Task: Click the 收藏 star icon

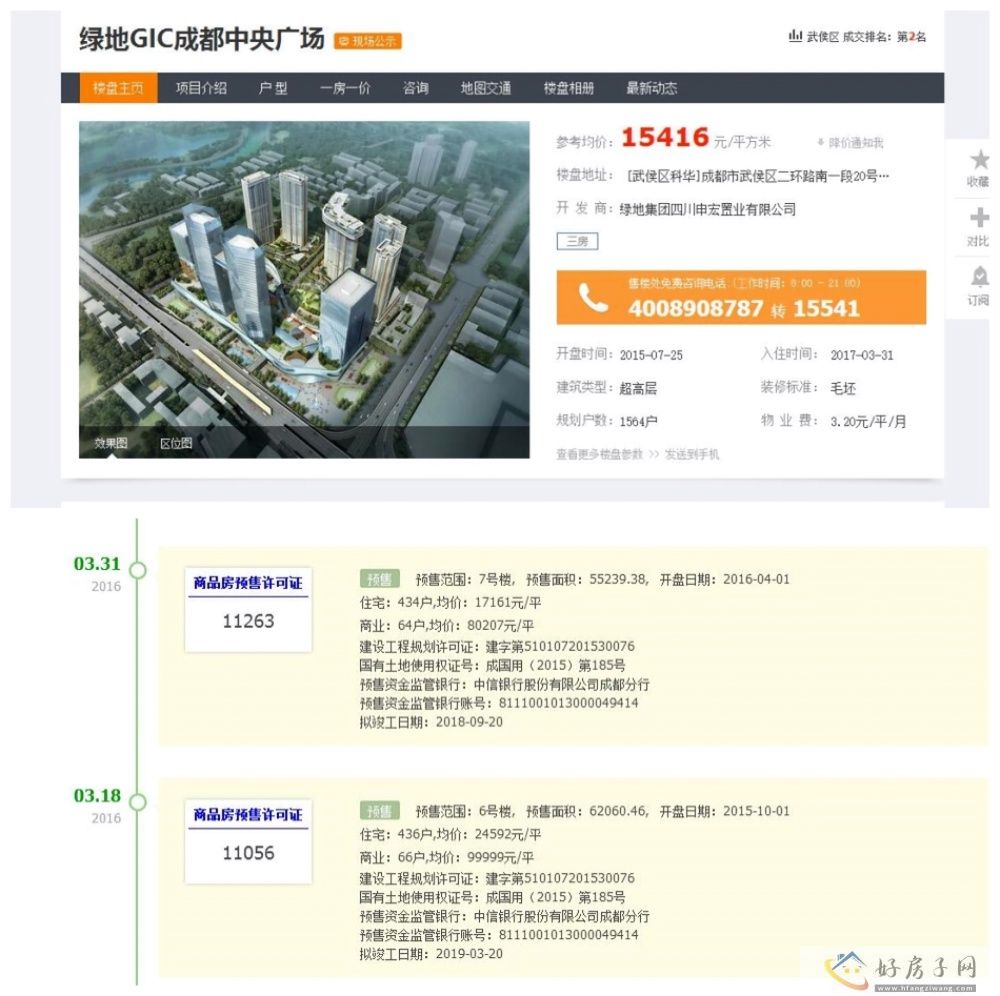Action: pyautogui.click(x=979, y=160)
